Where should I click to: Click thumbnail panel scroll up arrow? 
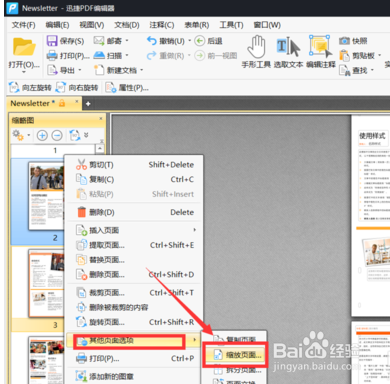100,148
